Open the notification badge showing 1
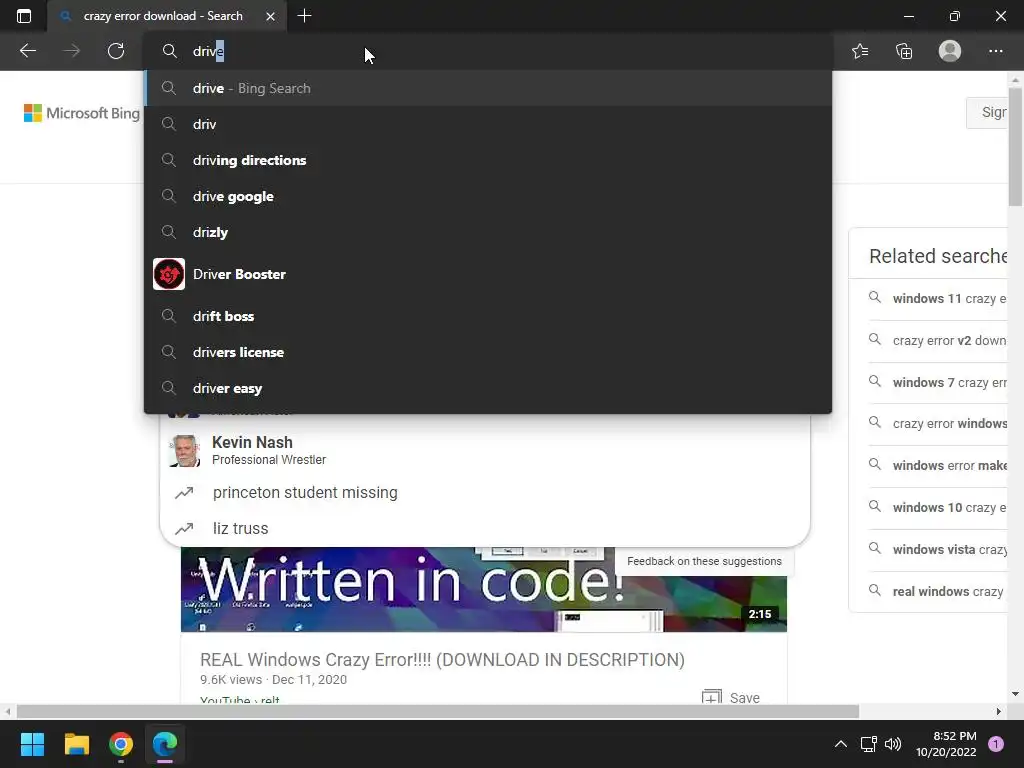Viewport: 1024px width, 768px height. pos(995,744)
